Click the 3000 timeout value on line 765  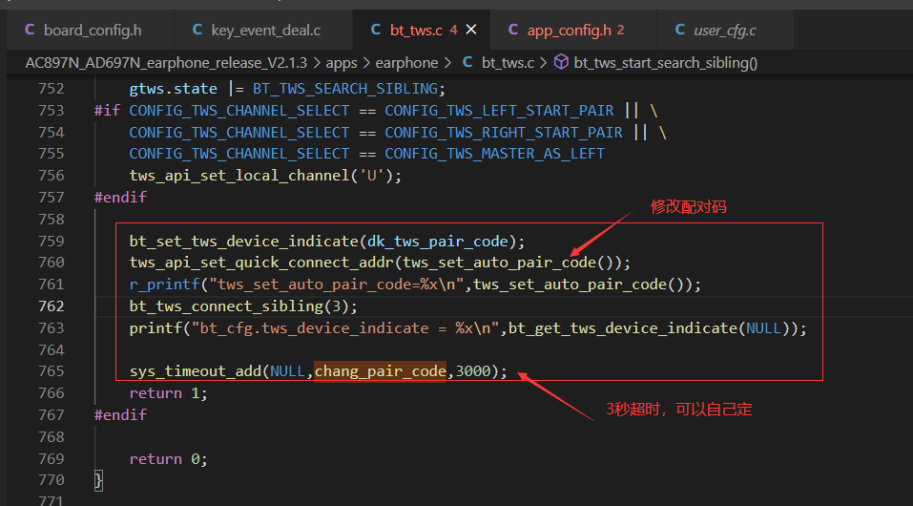pyautogui.click(x=473, y=371)
